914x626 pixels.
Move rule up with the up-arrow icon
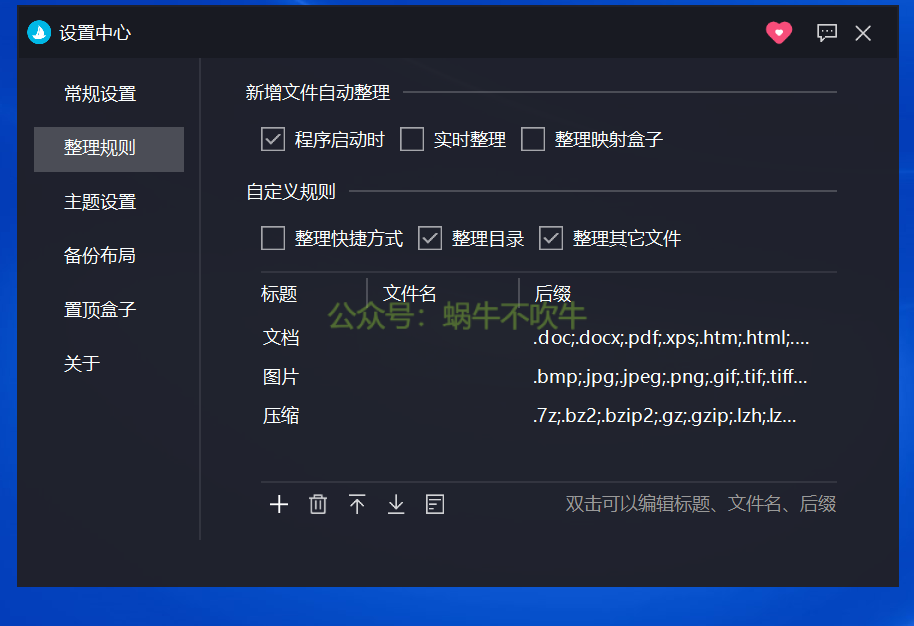[357, 505]
